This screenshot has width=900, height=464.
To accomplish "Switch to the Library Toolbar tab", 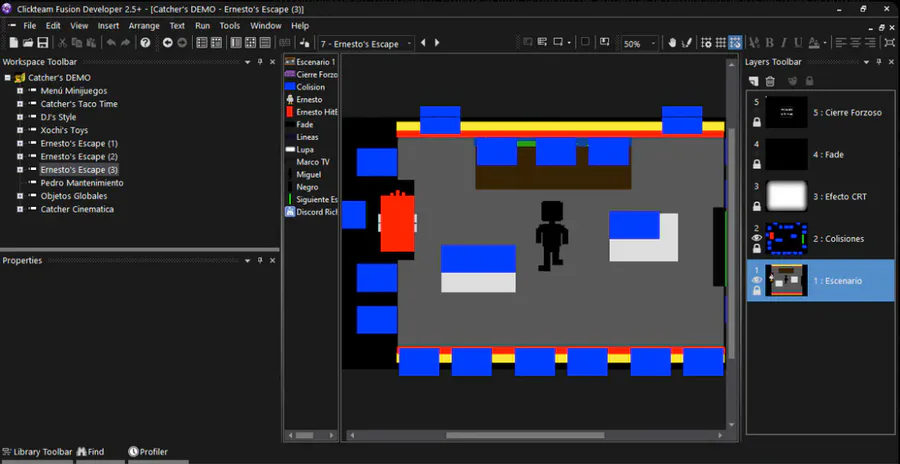I will [x=38, y=452].
